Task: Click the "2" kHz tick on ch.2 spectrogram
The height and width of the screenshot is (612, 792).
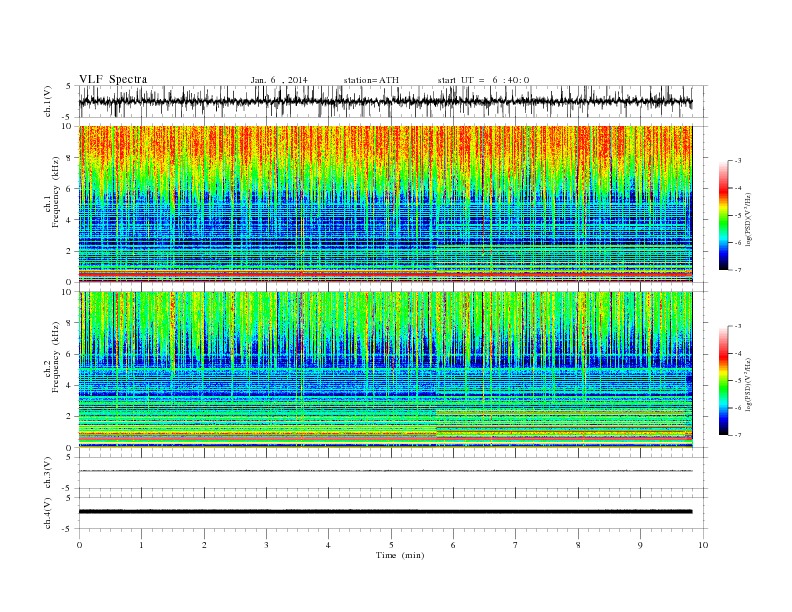Action: coord(69,417)
